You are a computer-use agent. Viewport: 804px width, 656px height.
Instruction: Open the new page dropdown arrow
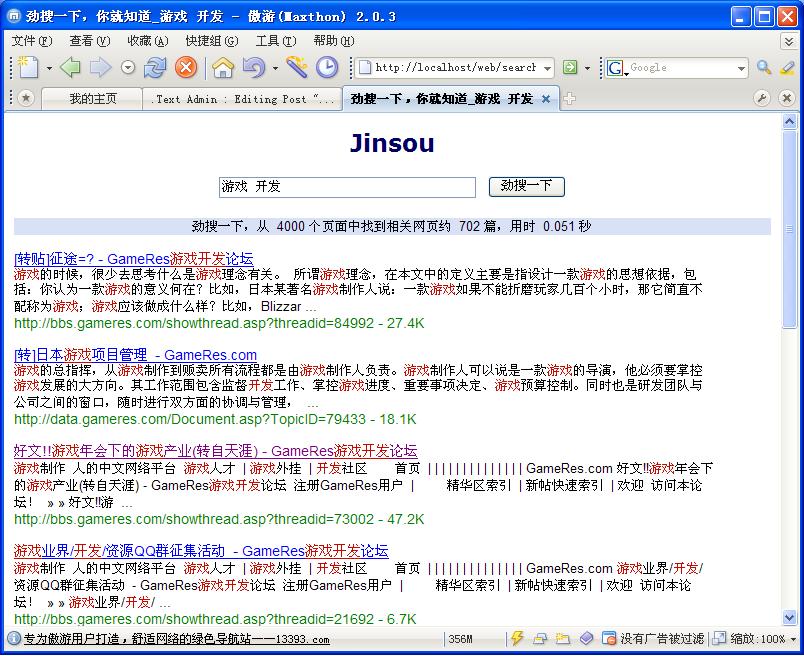coord(49,68)
